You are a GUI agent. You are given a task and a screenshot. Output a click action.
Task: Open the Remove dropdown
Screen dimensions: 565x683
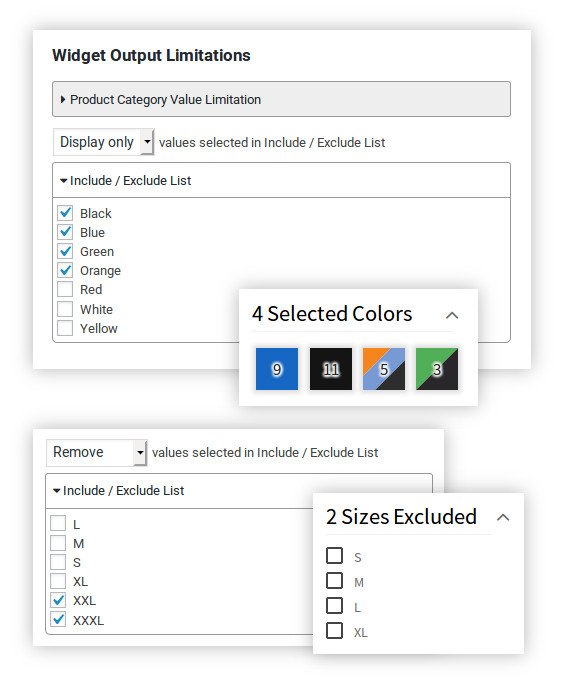pyautogui.click(x=96, y=453)
